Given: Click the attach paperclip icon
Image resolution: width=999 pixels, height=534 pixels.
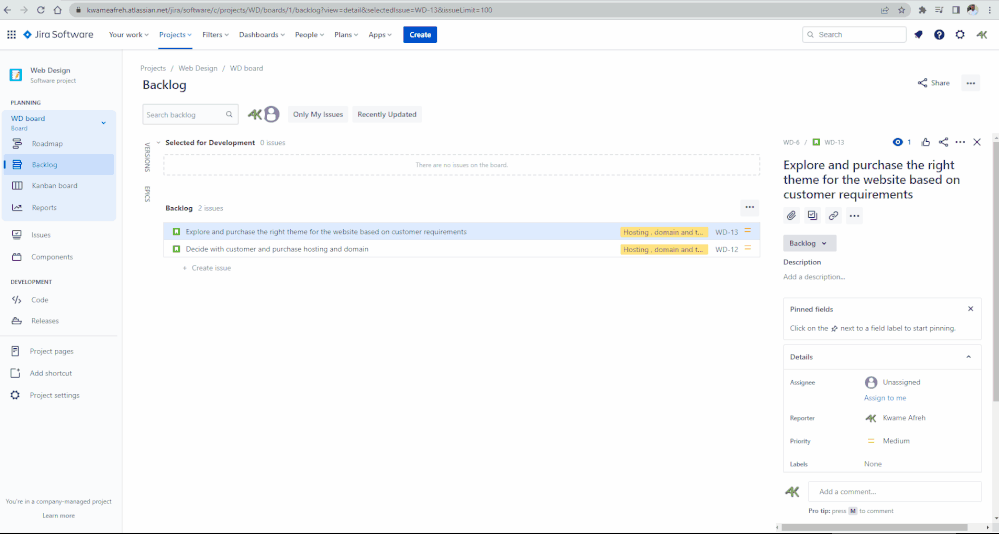Looking at the screenshot, I should point(791,215).
